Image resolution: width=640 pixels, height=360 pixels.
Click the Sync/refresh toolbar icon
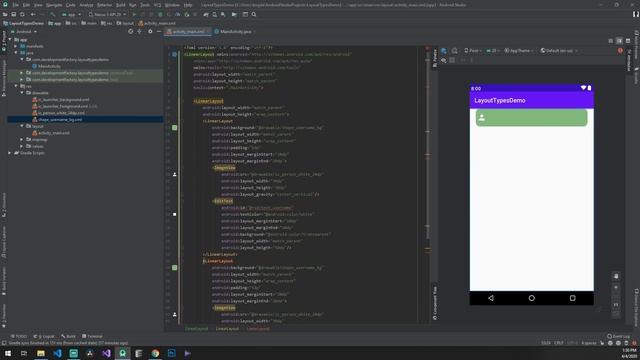22,14
